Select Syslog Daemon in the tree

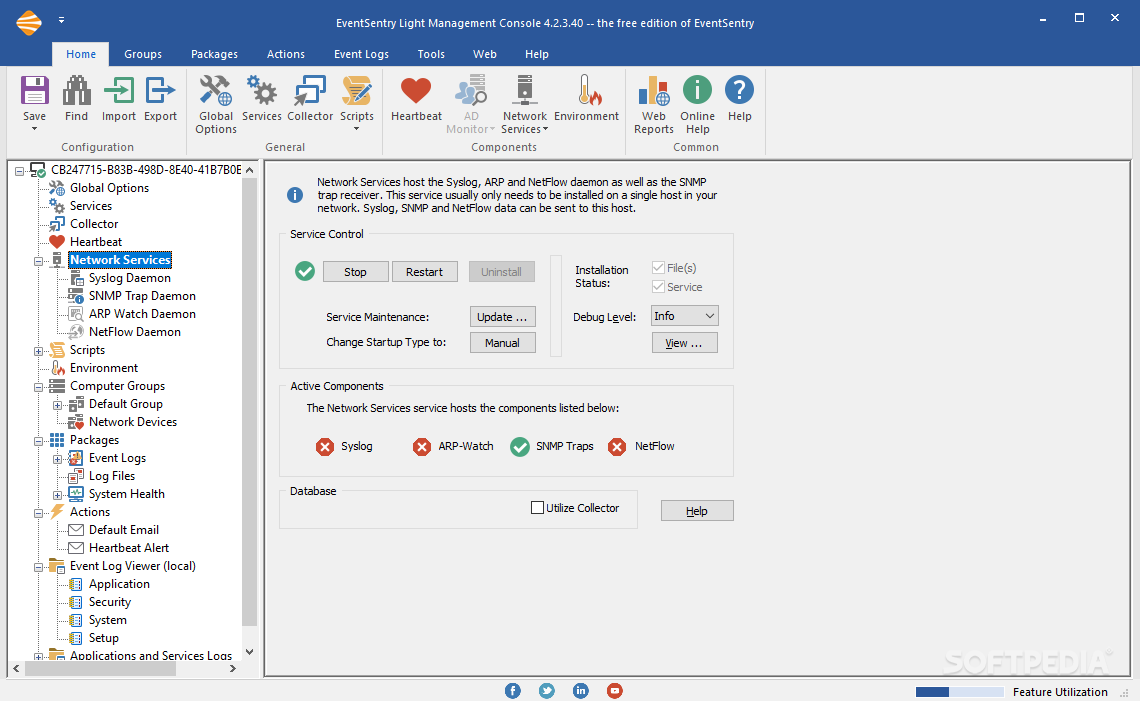pyautogui.click(x=129, y=278)
